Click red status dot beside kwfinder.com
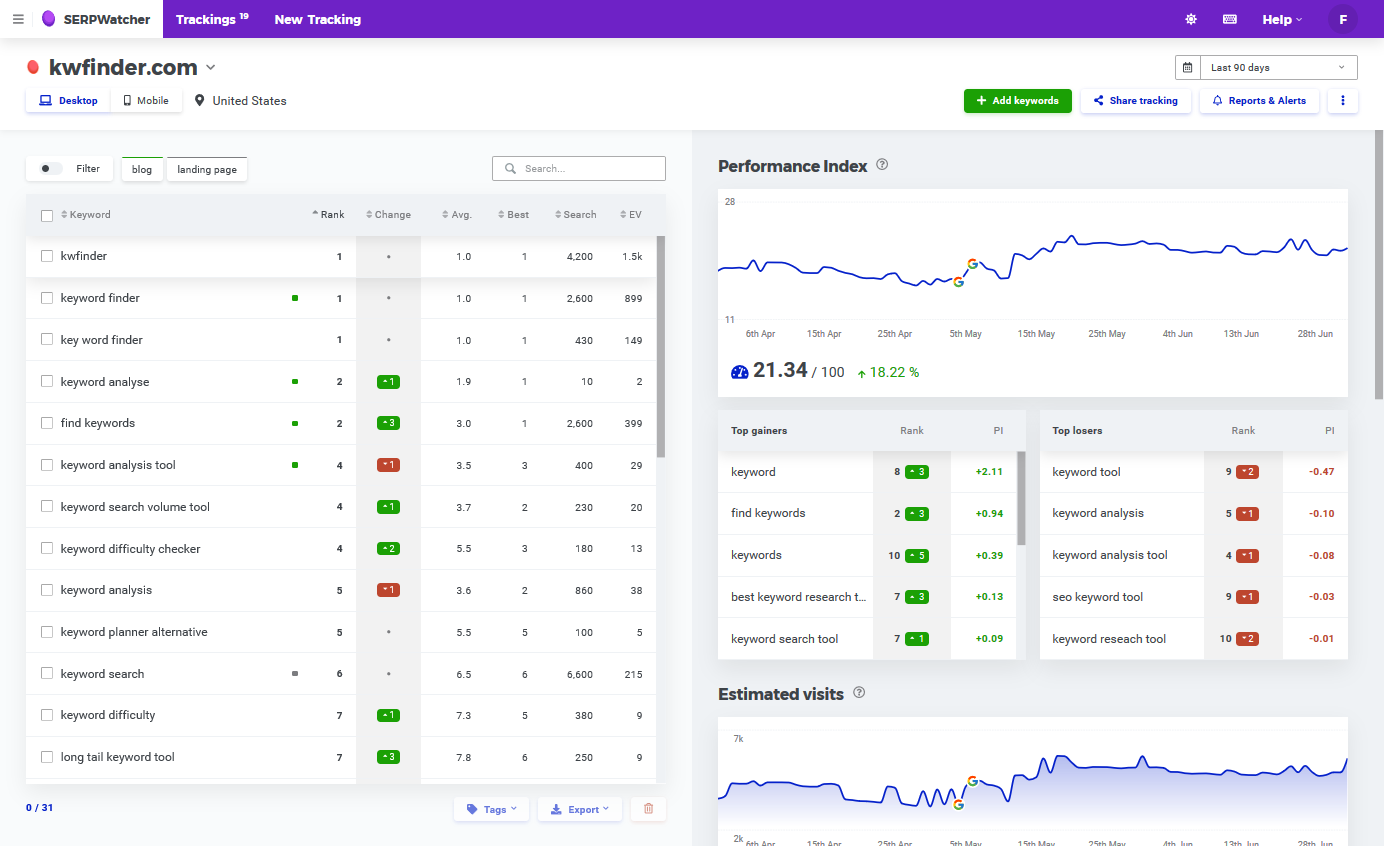The image size is (1384, 846). point(33,67)
